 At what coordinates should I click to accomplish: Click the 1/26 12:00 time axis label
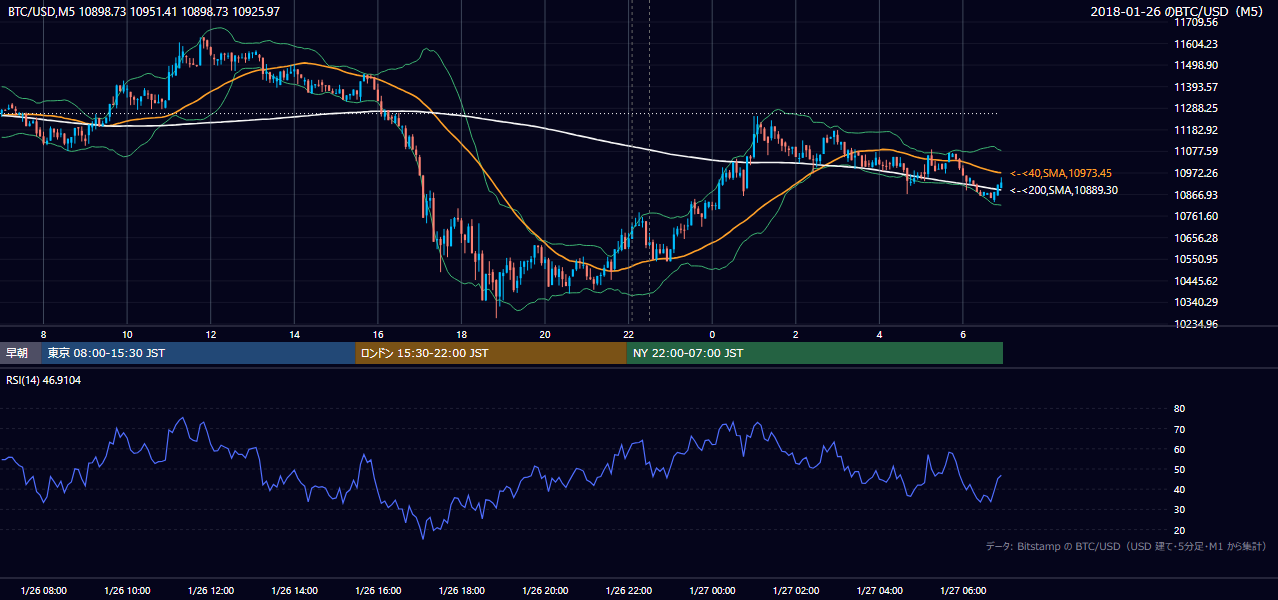pyautogui.click(x=210, y=591)
